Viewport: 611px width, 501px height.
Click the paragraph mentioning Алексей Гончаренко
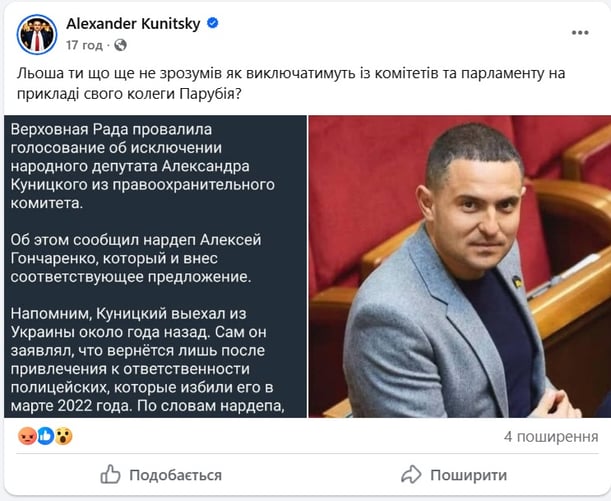(x=136, y=258)
